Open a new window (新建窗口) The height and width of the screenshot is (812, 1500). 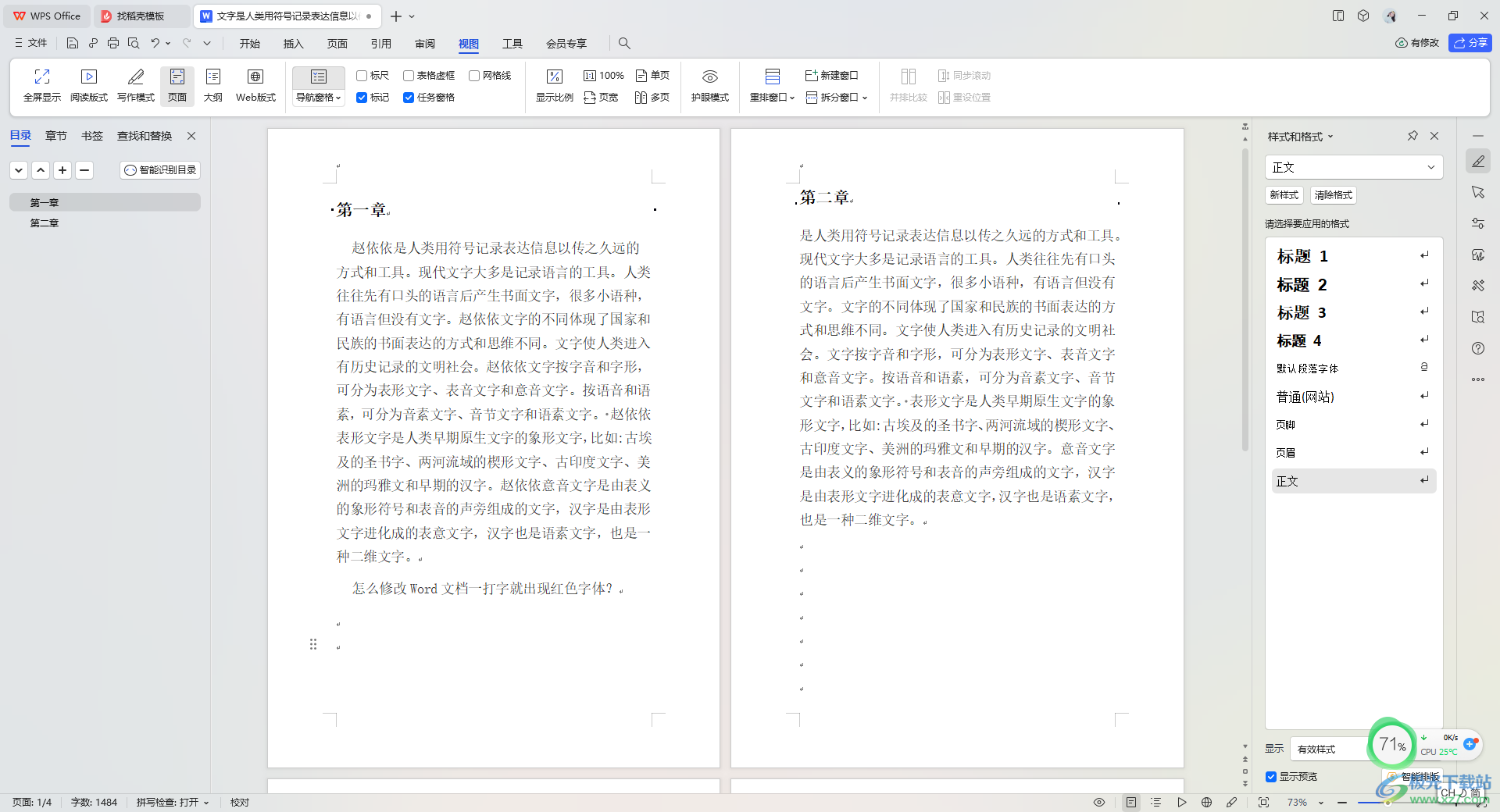pos(832,76)
